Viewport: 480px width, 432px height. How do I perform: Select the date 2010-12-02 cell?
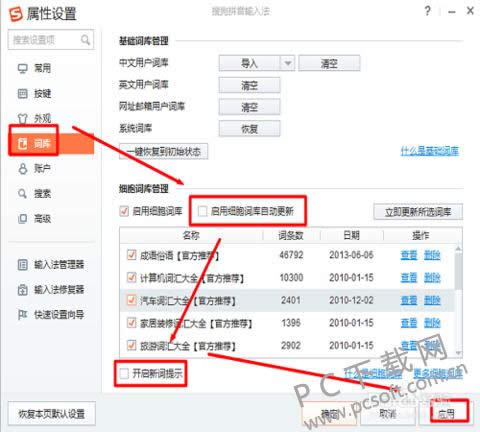click(x=351, y=300)
